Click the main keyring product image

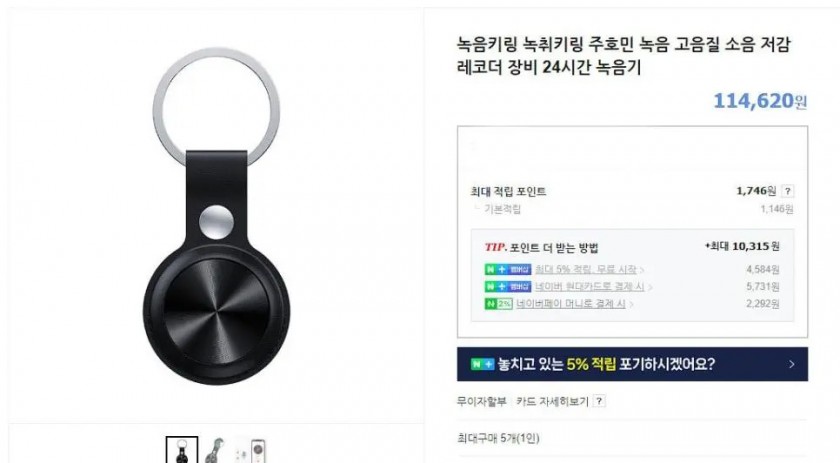(x=216, y=216)
